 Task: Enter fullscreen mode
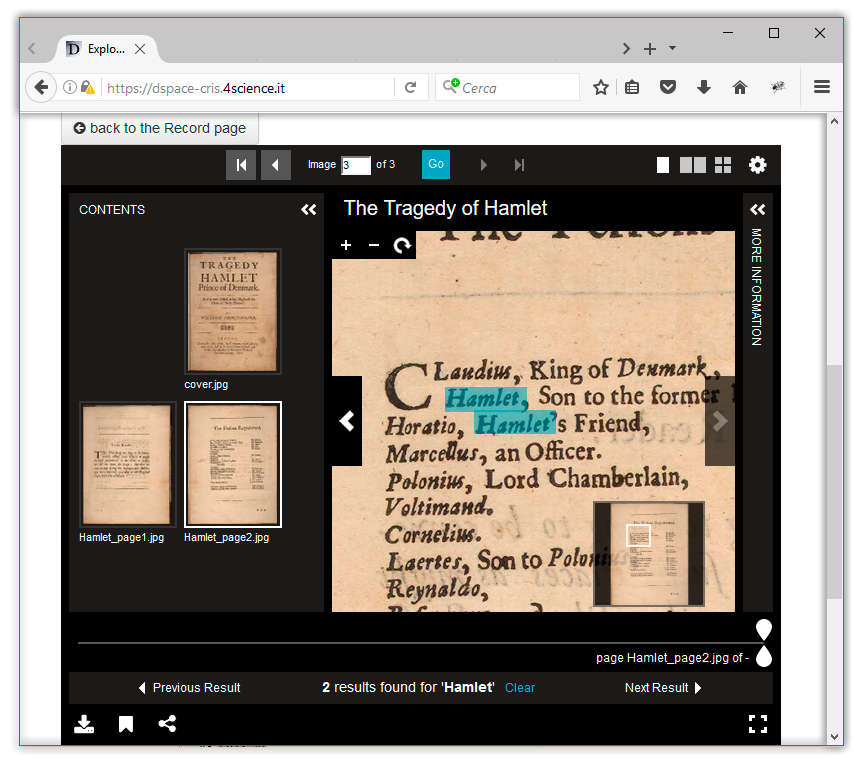758,724
